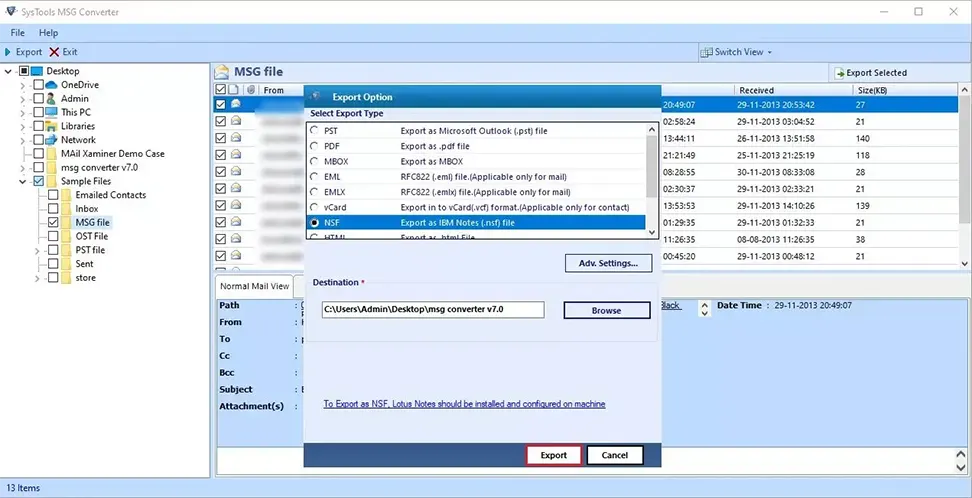This screenshot has height=498, width=972.
Task: Click the MAil Xaminer Demo Case folder icon
Action: click(x=52, y=154)
